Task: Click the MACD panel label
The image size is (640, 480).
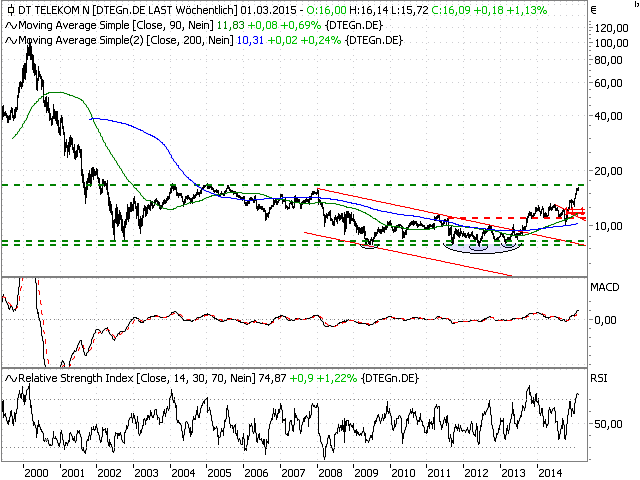Action: click(604, 287)
